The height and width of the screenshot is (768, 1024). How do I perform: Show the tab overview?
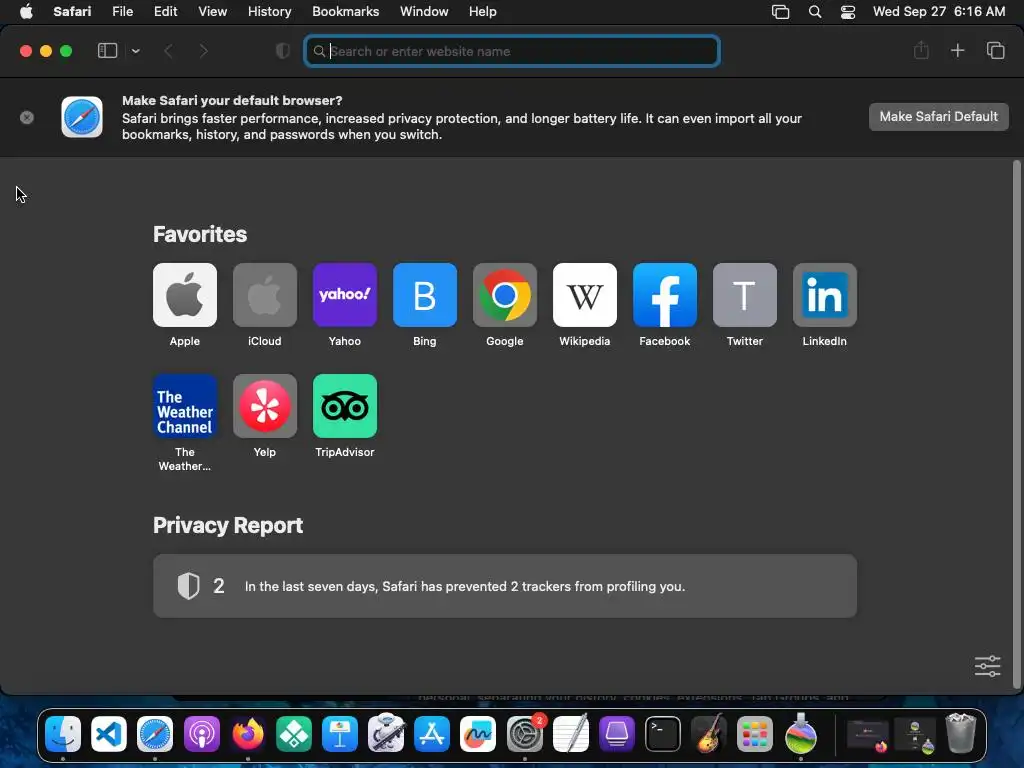pos(995,50)
